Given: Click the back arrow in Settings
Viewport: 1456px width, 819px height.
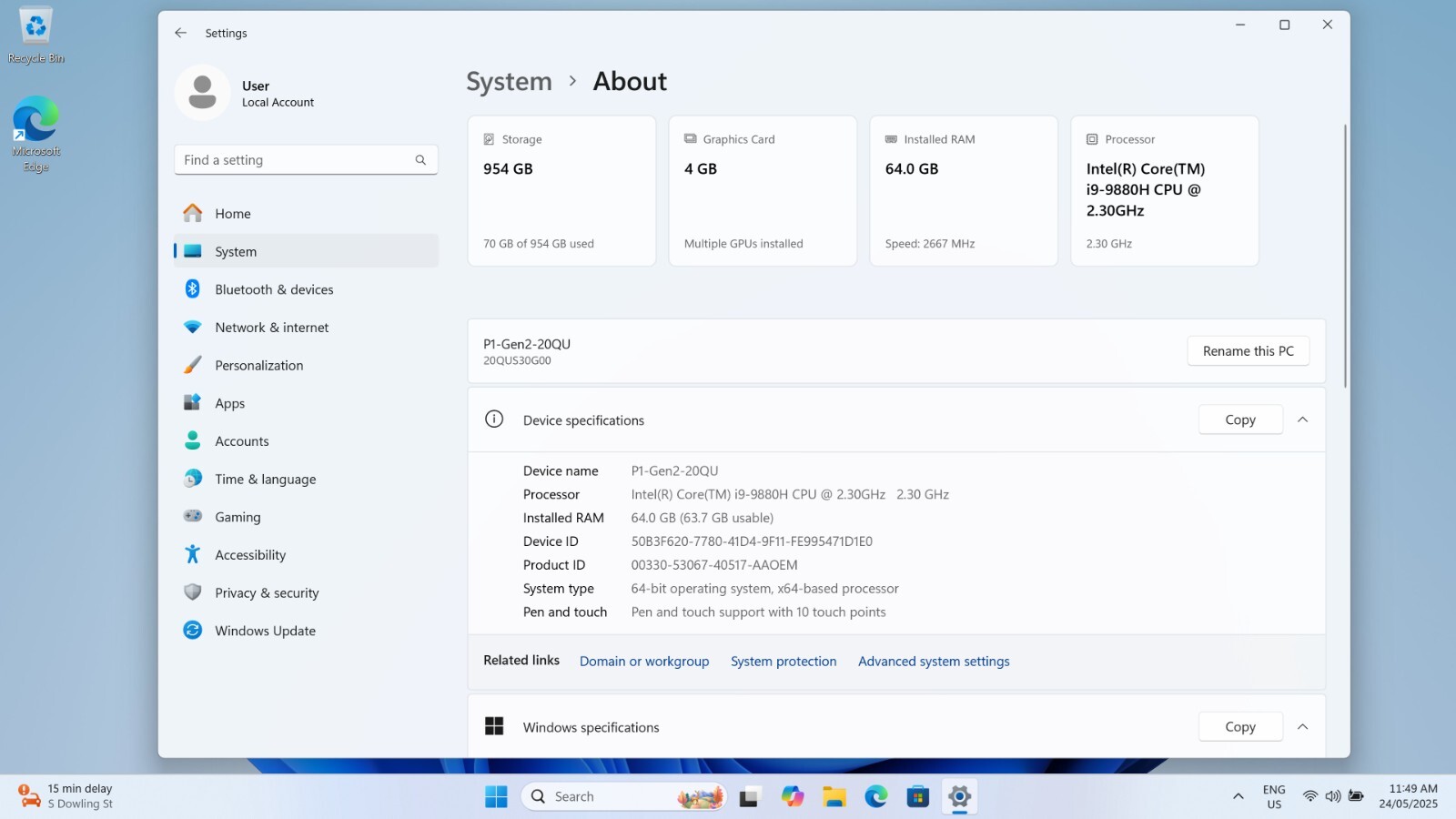Looking at the screenshot, I should (x=180, y=33).
